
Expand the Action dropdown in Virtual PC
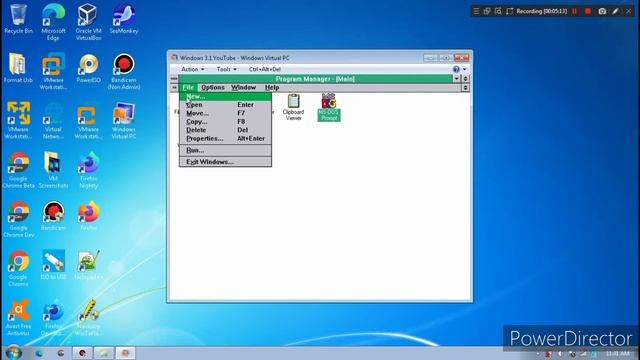193,69
